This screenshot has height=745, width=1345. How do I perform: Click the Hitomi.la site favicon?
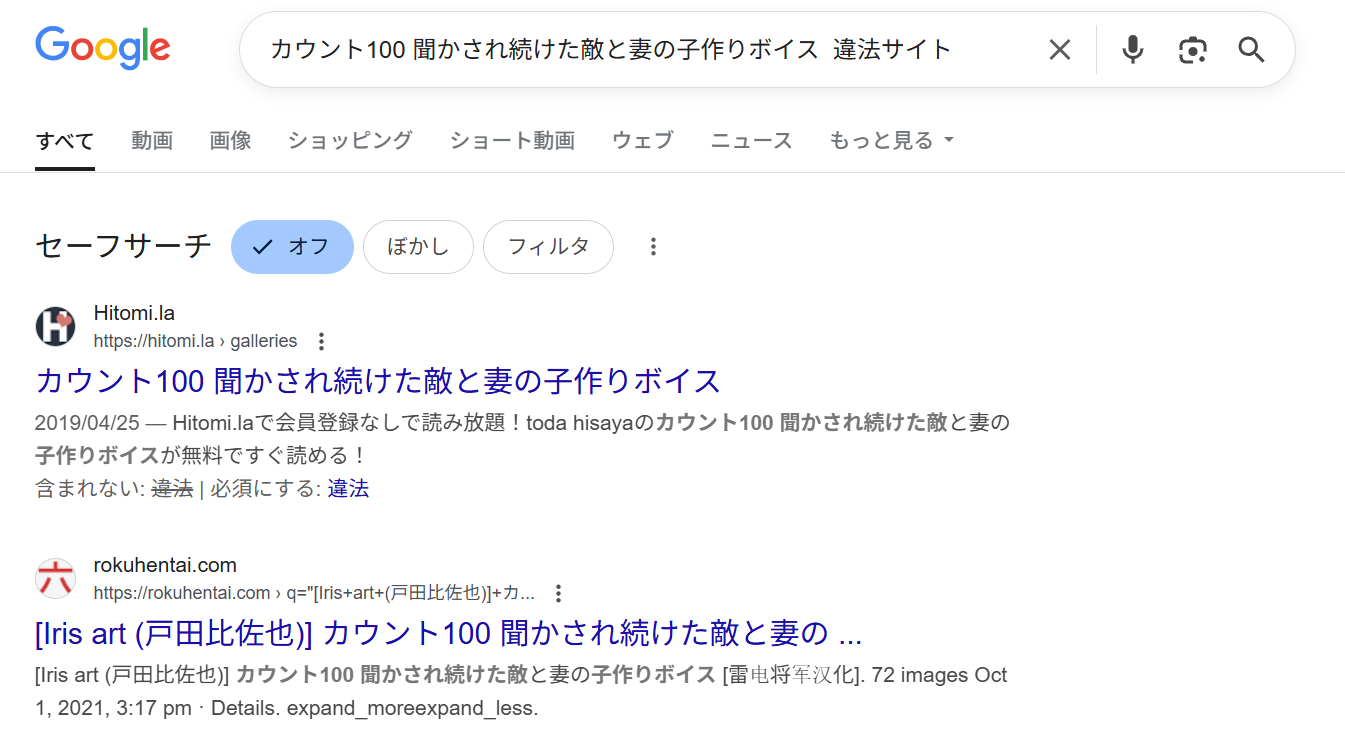[x=55, y=326]
